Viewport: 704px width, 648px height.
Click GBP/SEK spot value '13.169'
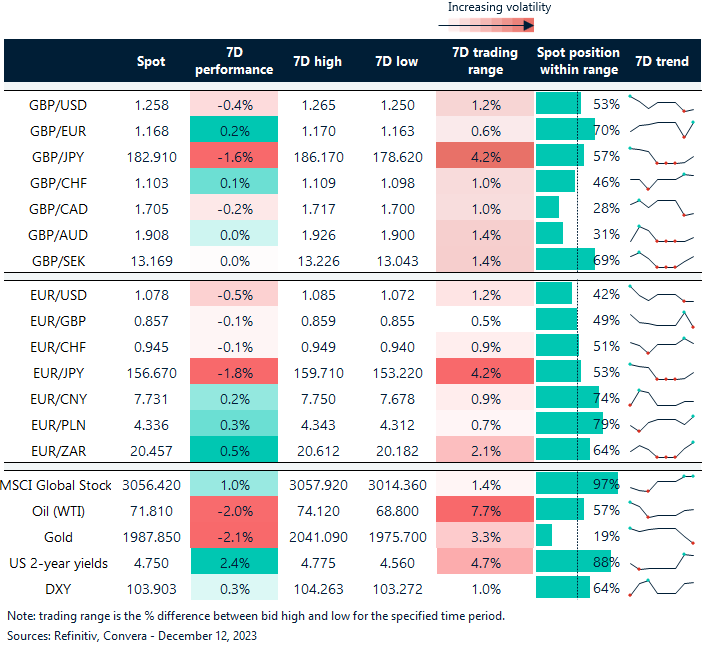[151, 261]
